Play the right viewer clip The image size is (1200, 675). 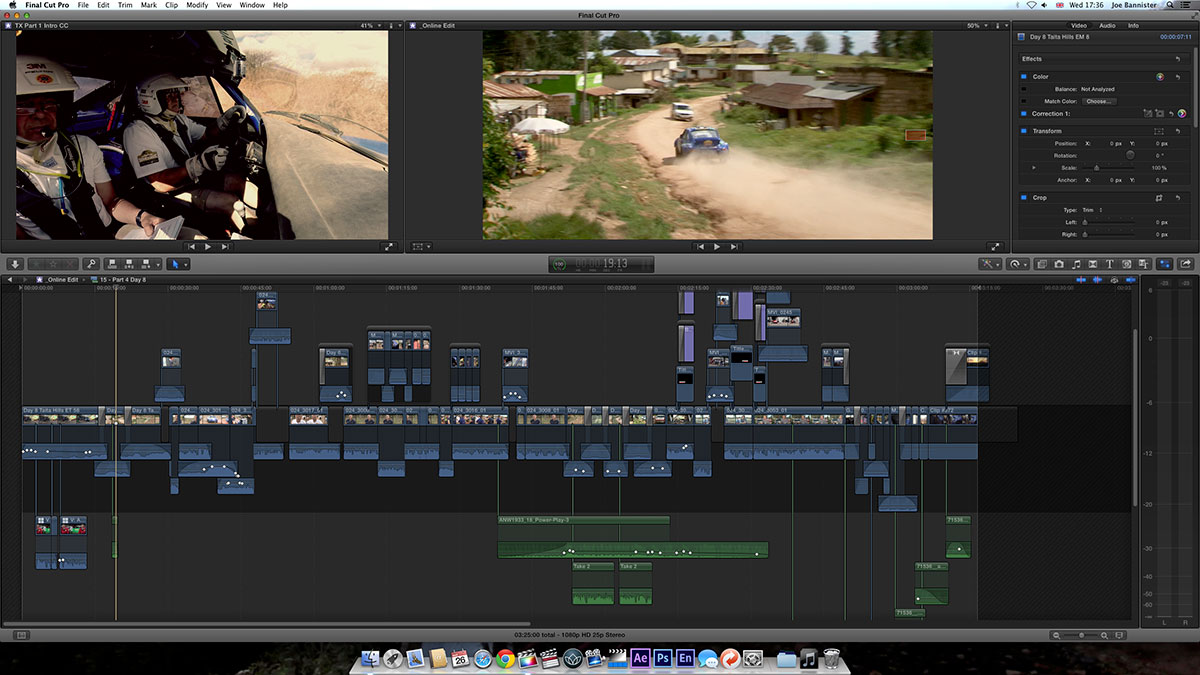click(x=716, y=246)
